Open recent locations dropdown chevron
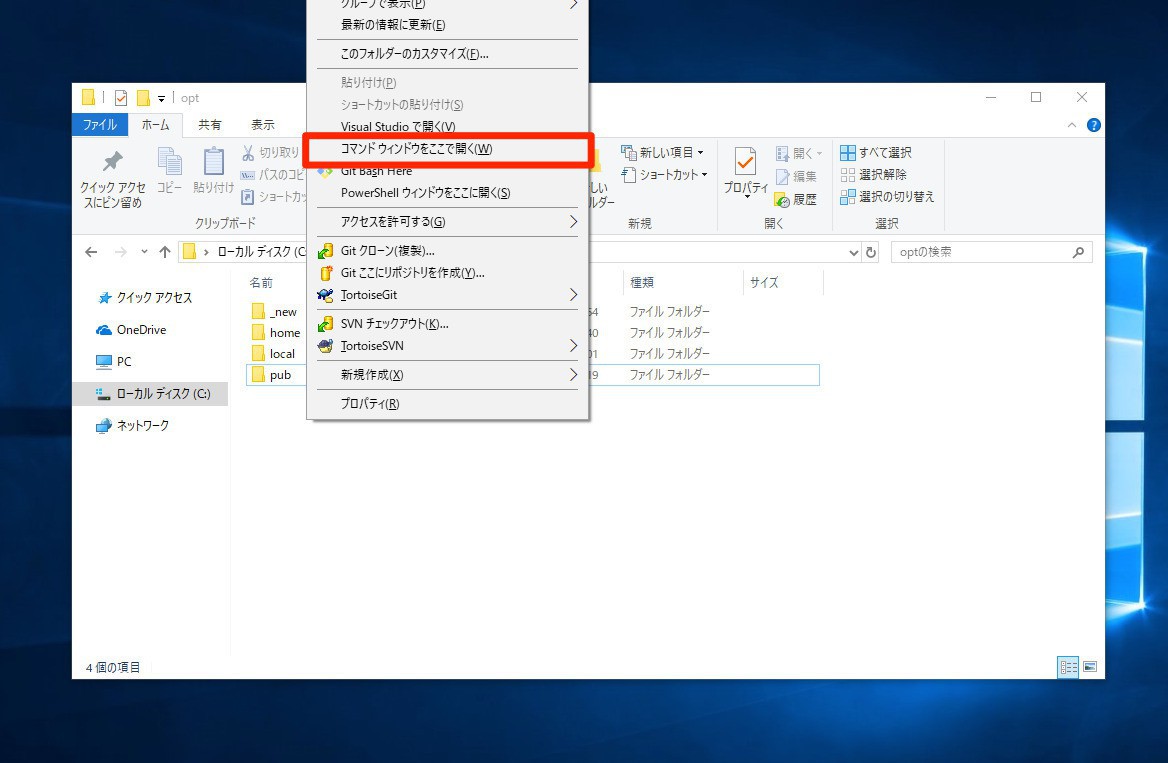This screenshot has width=1168, height=763. point(144,252)
